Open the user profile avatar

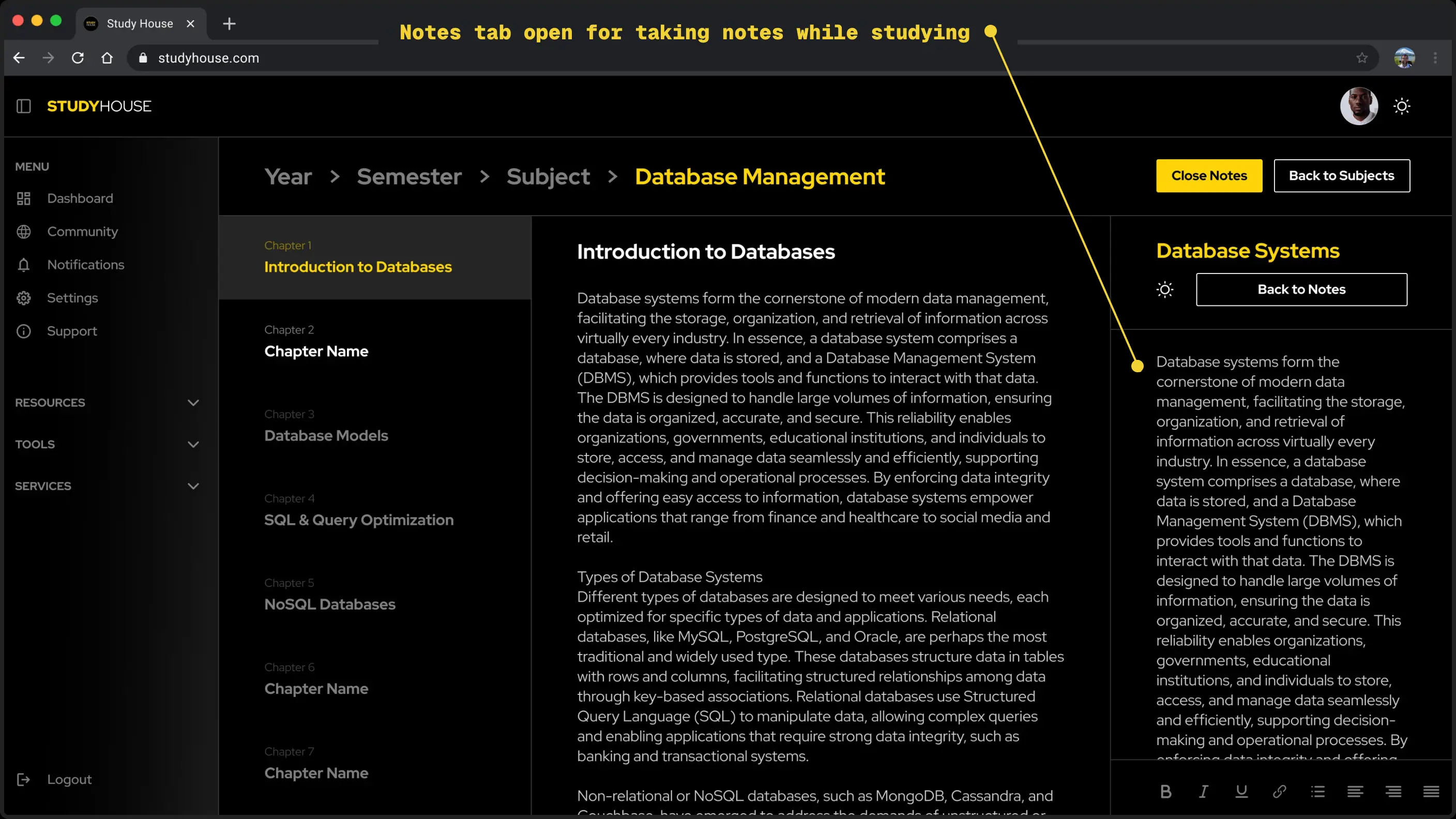(x=1359, y=105)
